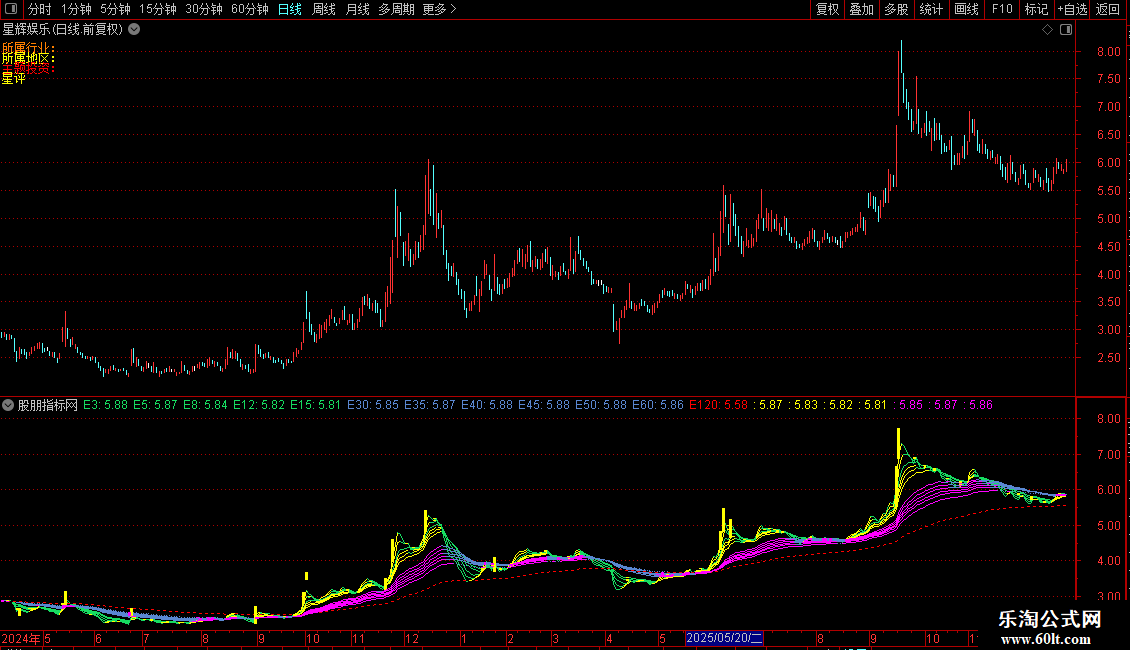Click the E45: 5.88 indicator value
Viewport: 1130px width, 650px height.
(x=543, y=405)
